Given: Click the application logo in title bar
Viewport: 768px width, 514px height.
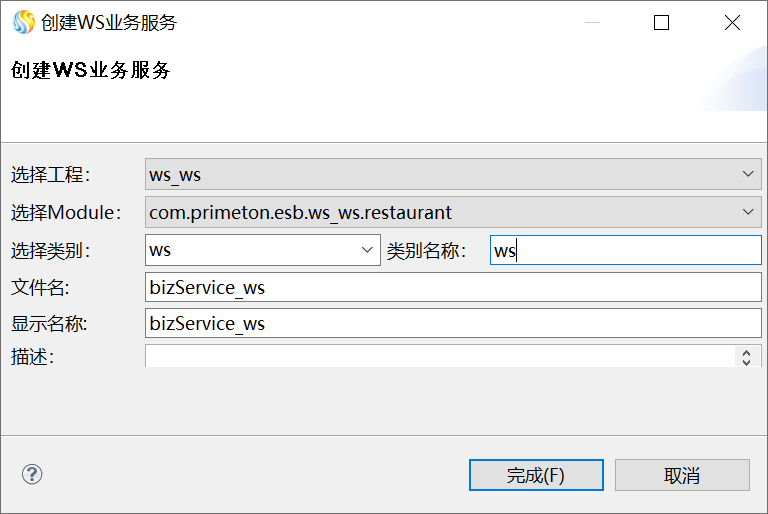Looking at the screenshot, I should coord(22,22).
